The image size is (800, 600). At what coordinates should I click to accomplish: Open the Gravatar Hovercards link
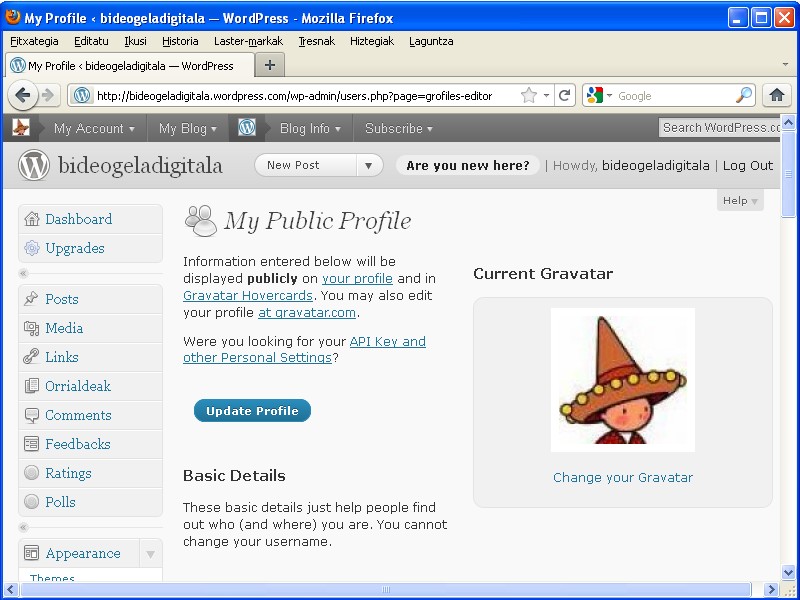tap(248, 295)
